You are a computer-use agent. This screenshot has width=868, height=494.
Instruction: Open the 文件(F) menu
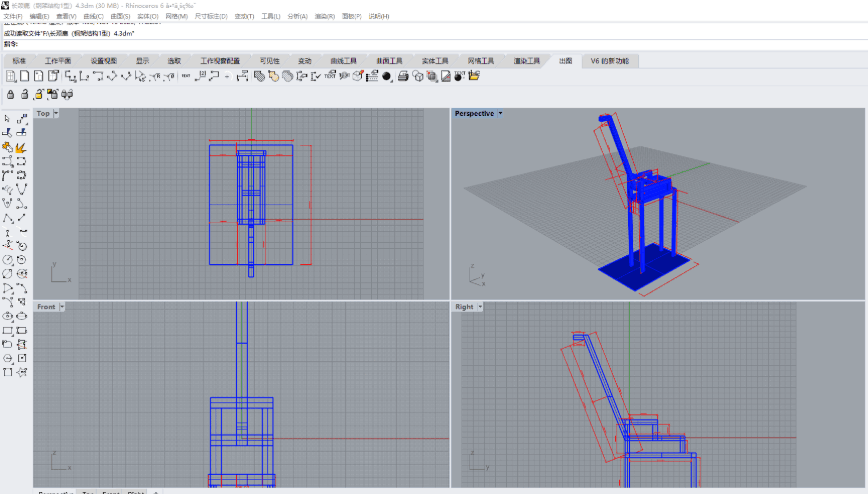click(x=12, y=17)
